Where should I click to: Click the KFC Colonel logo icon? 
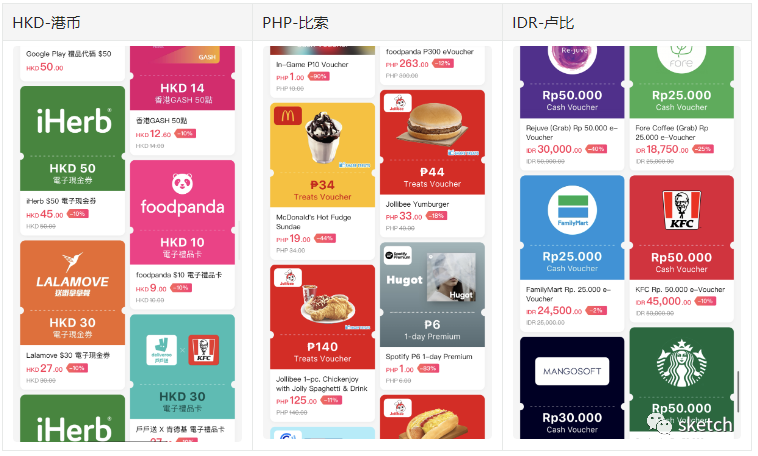click(682, 210)
